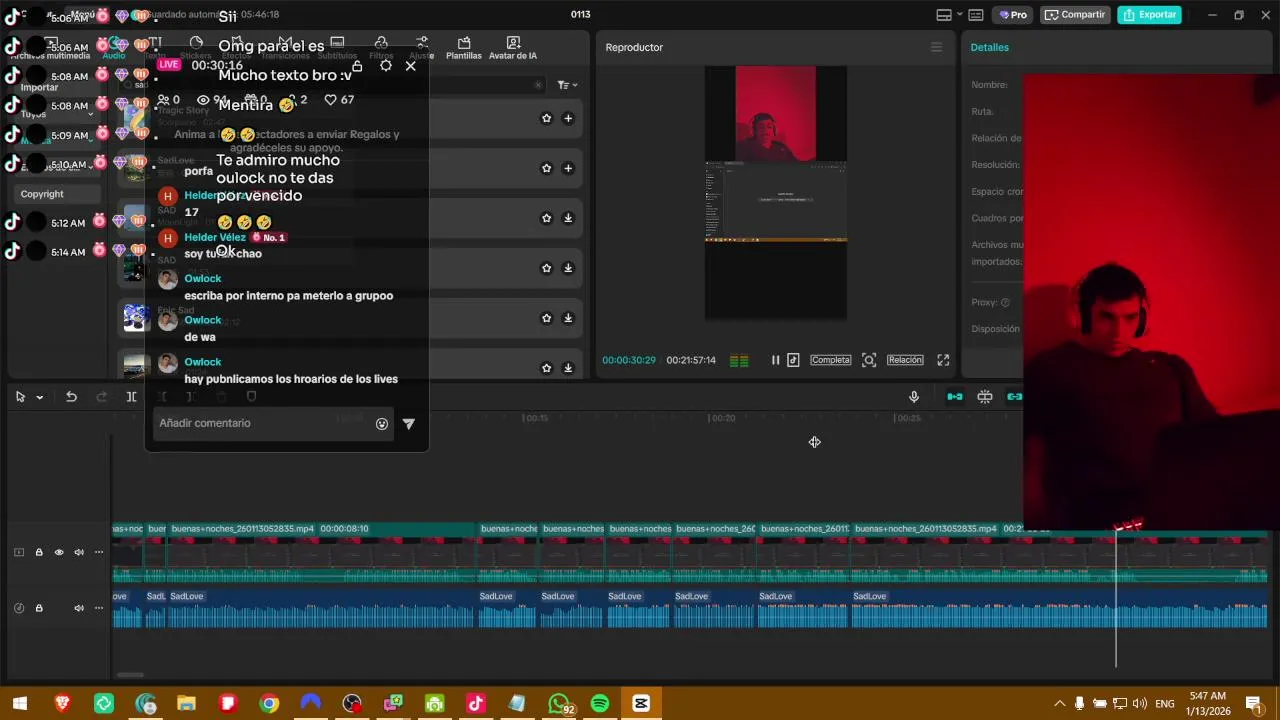The width and height of the screenshot is (1280, 720).
Task: Download the SAD Moonlight track
Action: coord(568,218)
